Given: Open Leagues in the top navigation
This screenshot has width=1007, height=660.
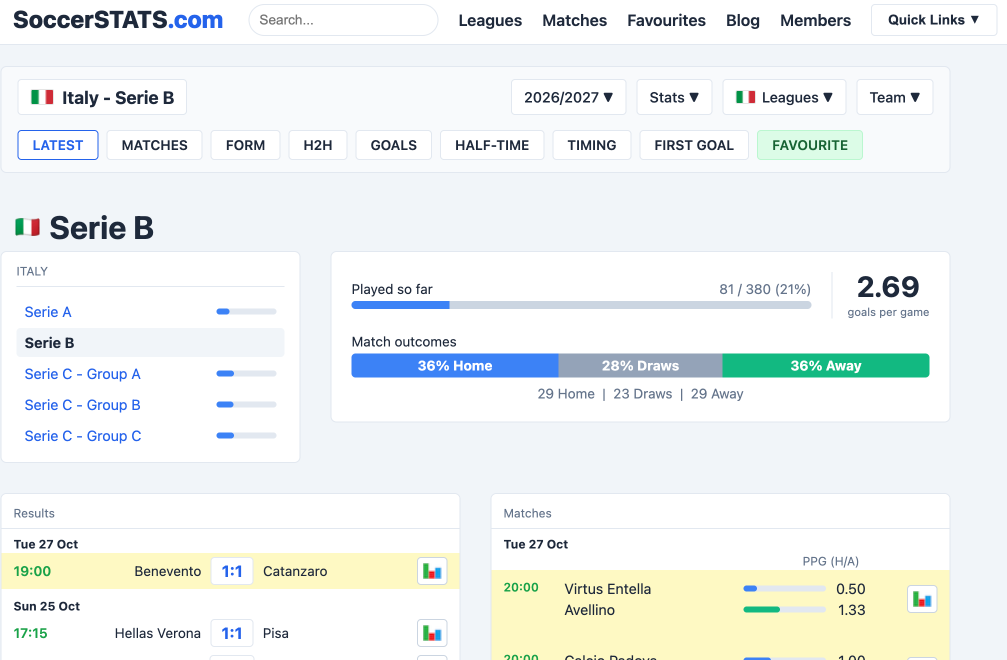Looking at the screenshot, I should (x=490, y=21).
